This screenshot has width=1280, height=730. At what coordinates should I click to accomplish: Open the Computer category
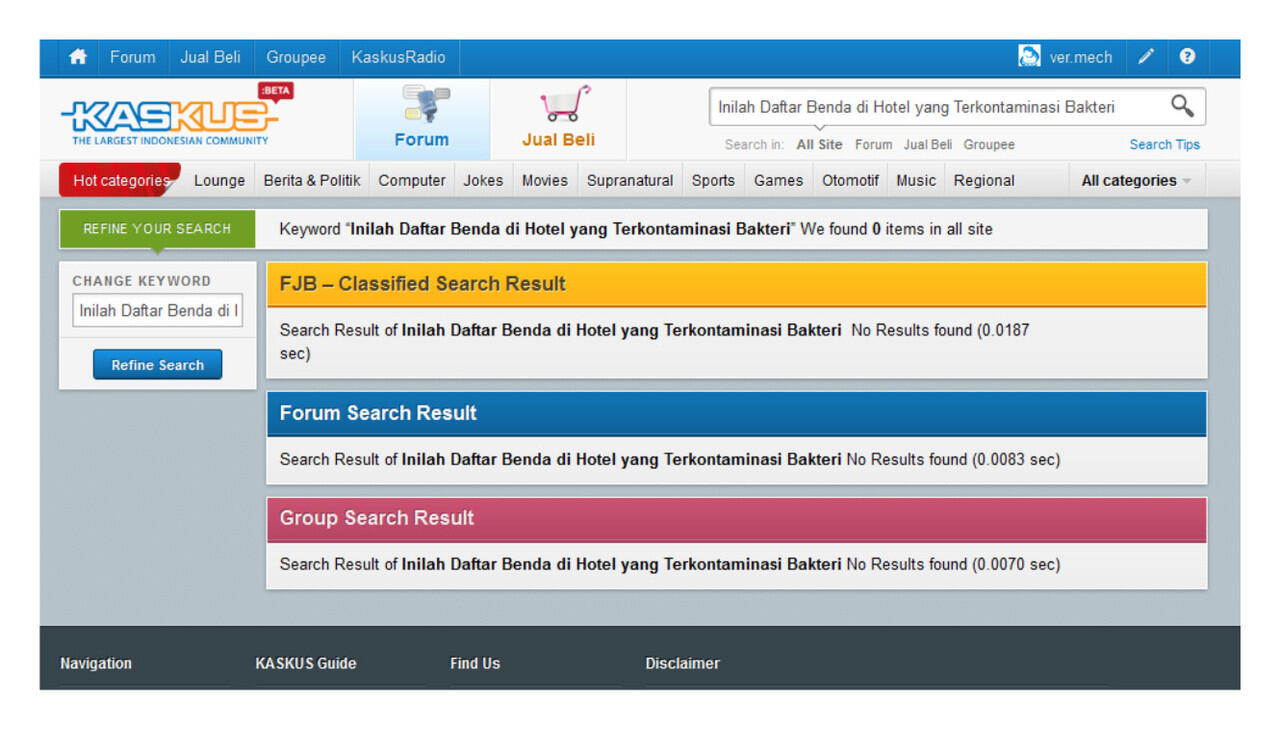pyautogui.click(x=412, y=181)
